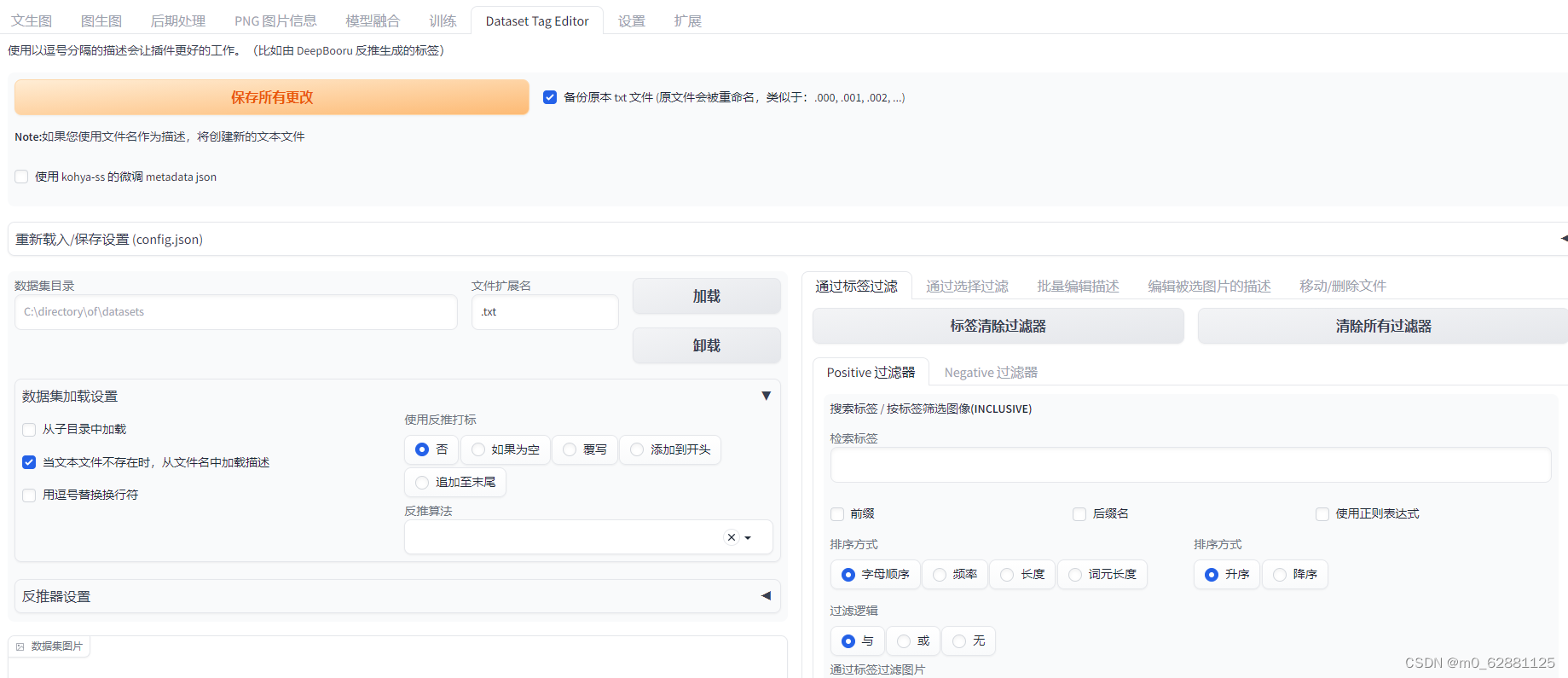
Task: Select the 通过标签过滤 tab
Action: 857,286
